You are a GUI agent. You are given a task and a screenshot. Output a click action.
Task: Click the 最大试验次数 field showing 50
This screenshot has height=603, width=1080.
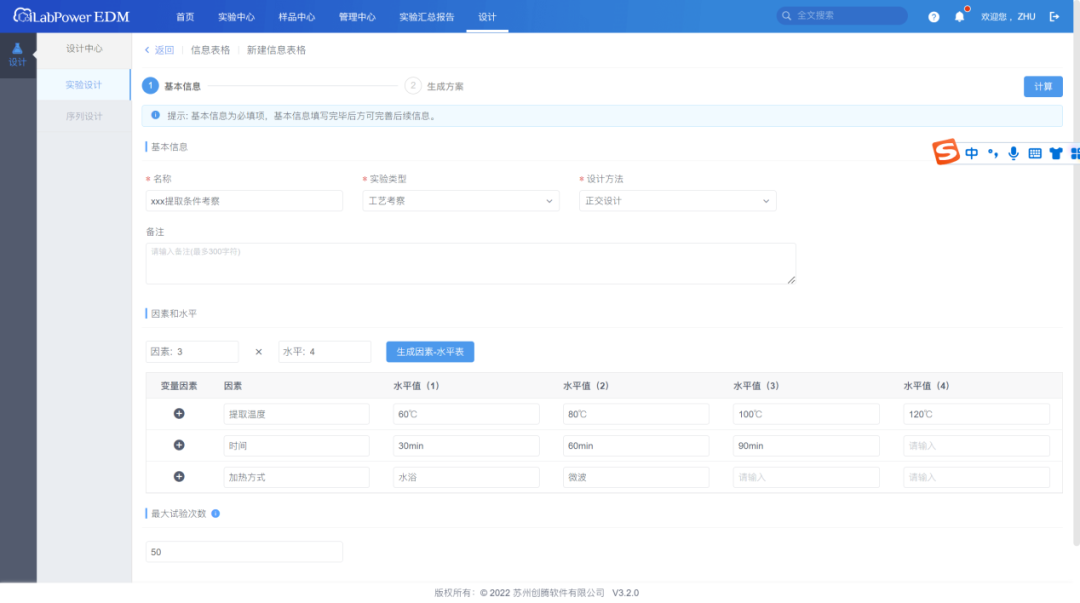(x=245, y=551)
